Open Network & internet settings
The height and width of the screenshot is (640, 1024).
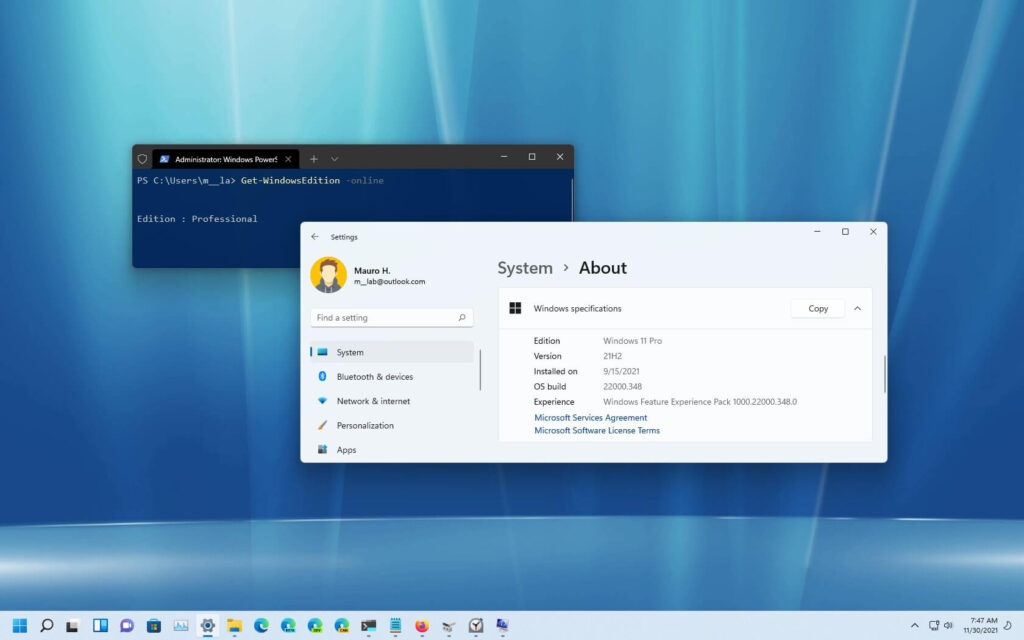pyautogui.click(x=391, y=401)
